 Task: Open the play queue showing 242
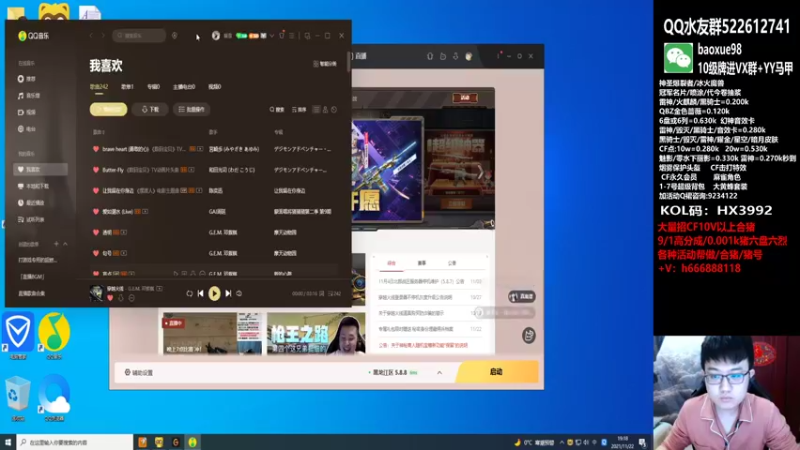click(335, 293)
